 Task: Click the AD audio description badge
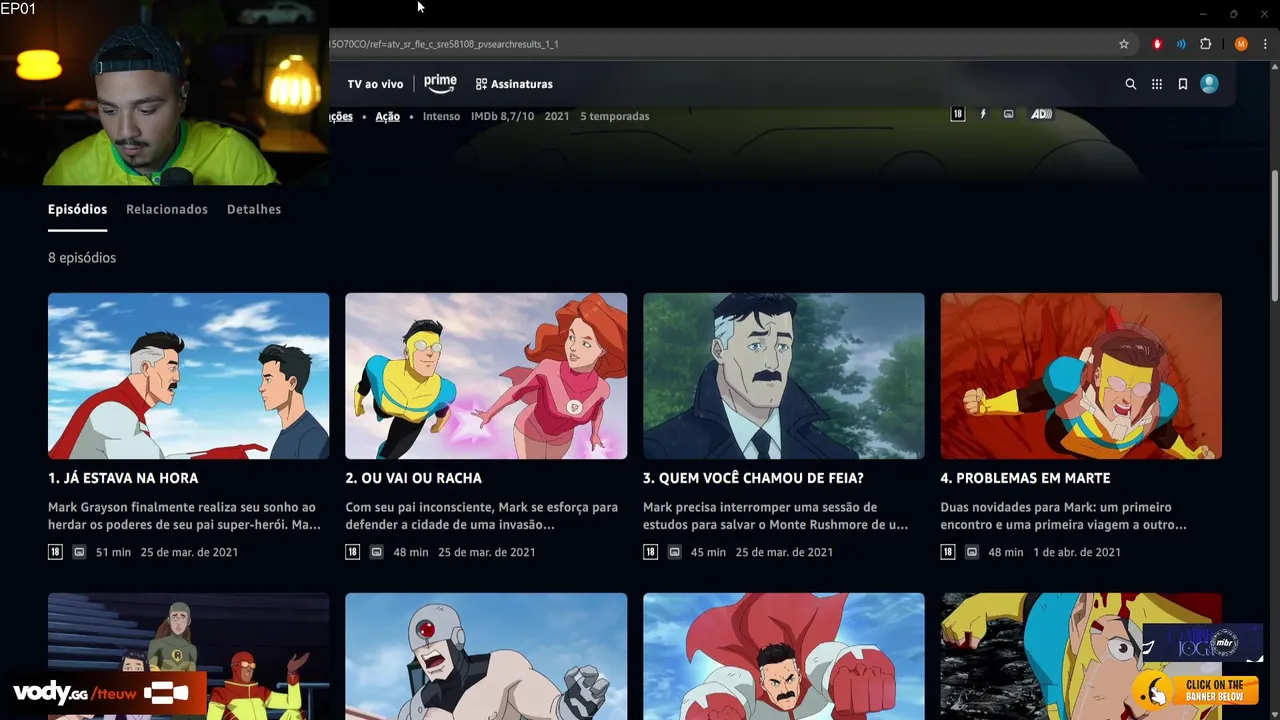point(1041,114)
